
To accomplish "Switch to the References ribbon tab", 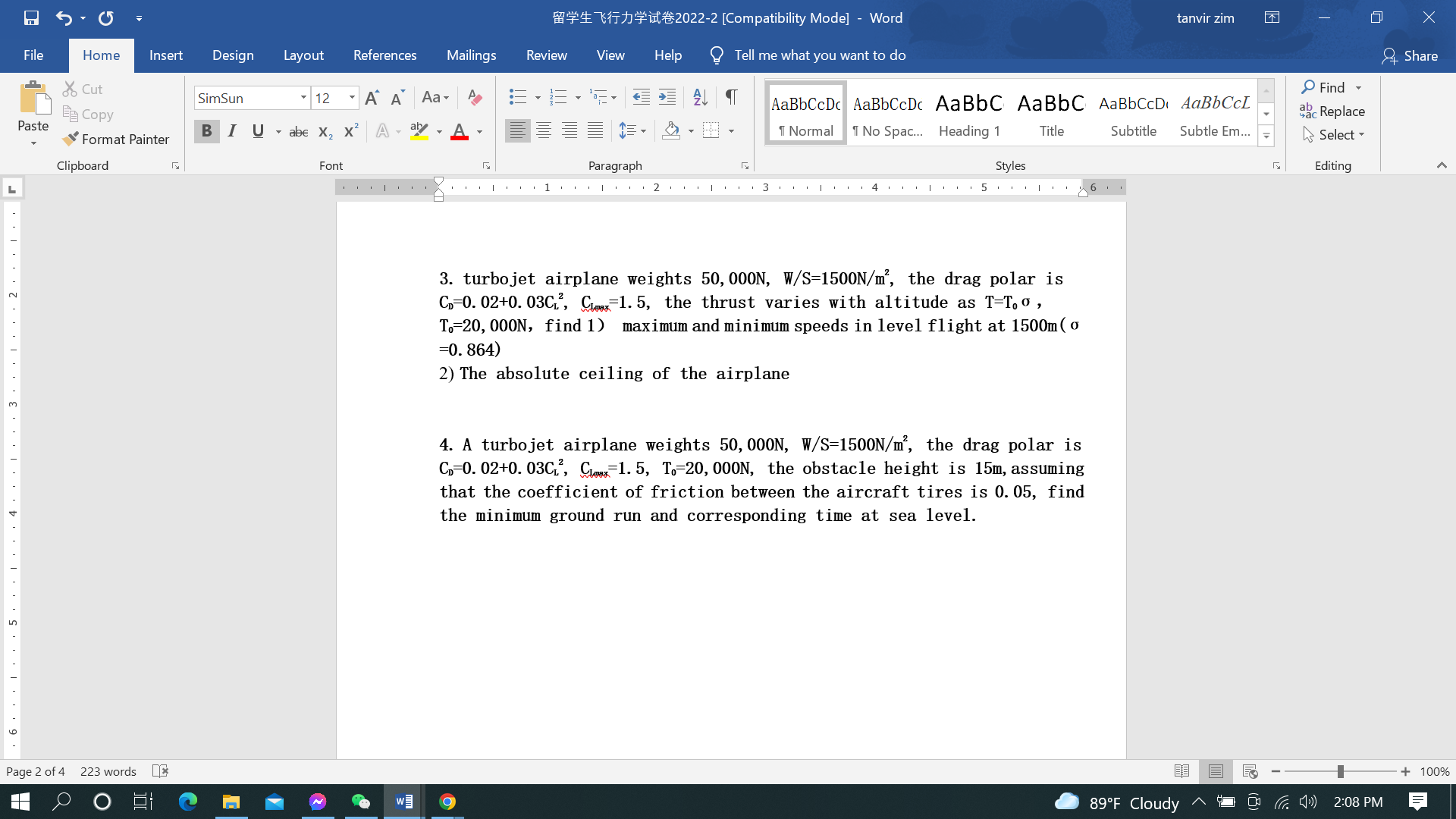I will tap(385, 55).
